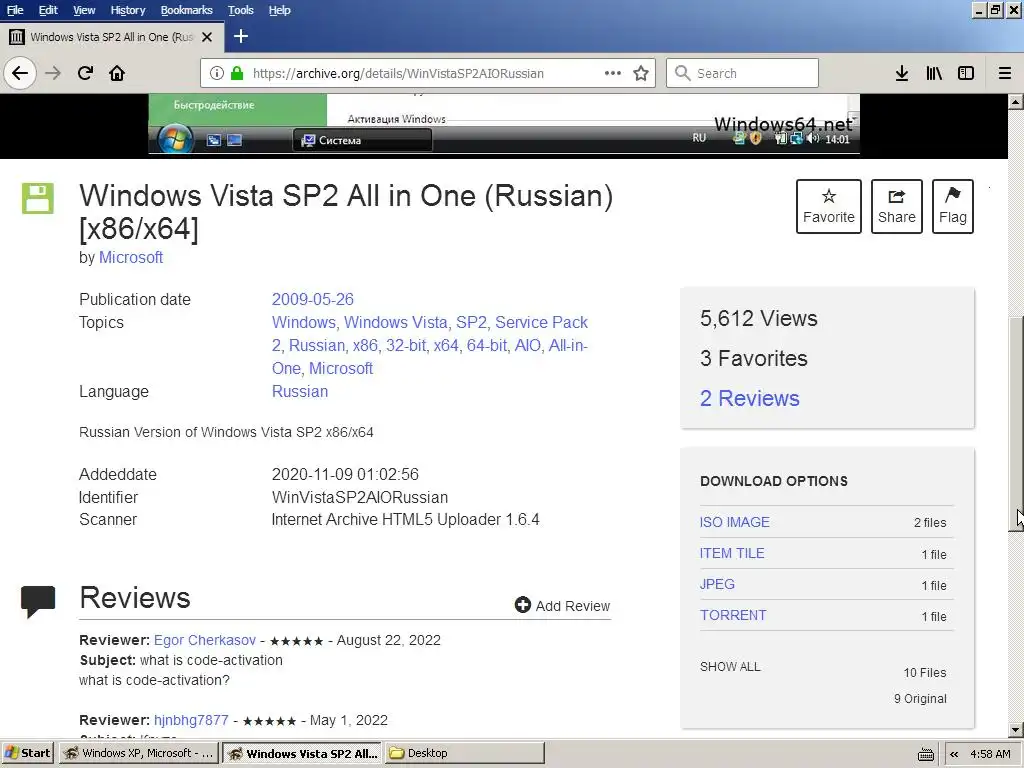Open publication date 2009-05-26 link

coord(312,299)
